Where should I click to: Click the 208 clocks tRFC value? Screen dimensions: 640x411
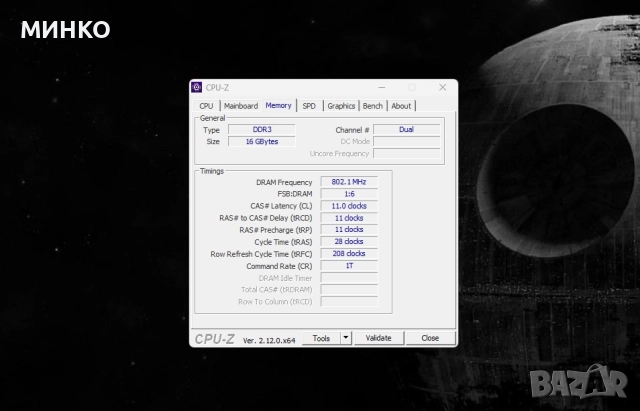pyautogui.click(x=349, y=254)
